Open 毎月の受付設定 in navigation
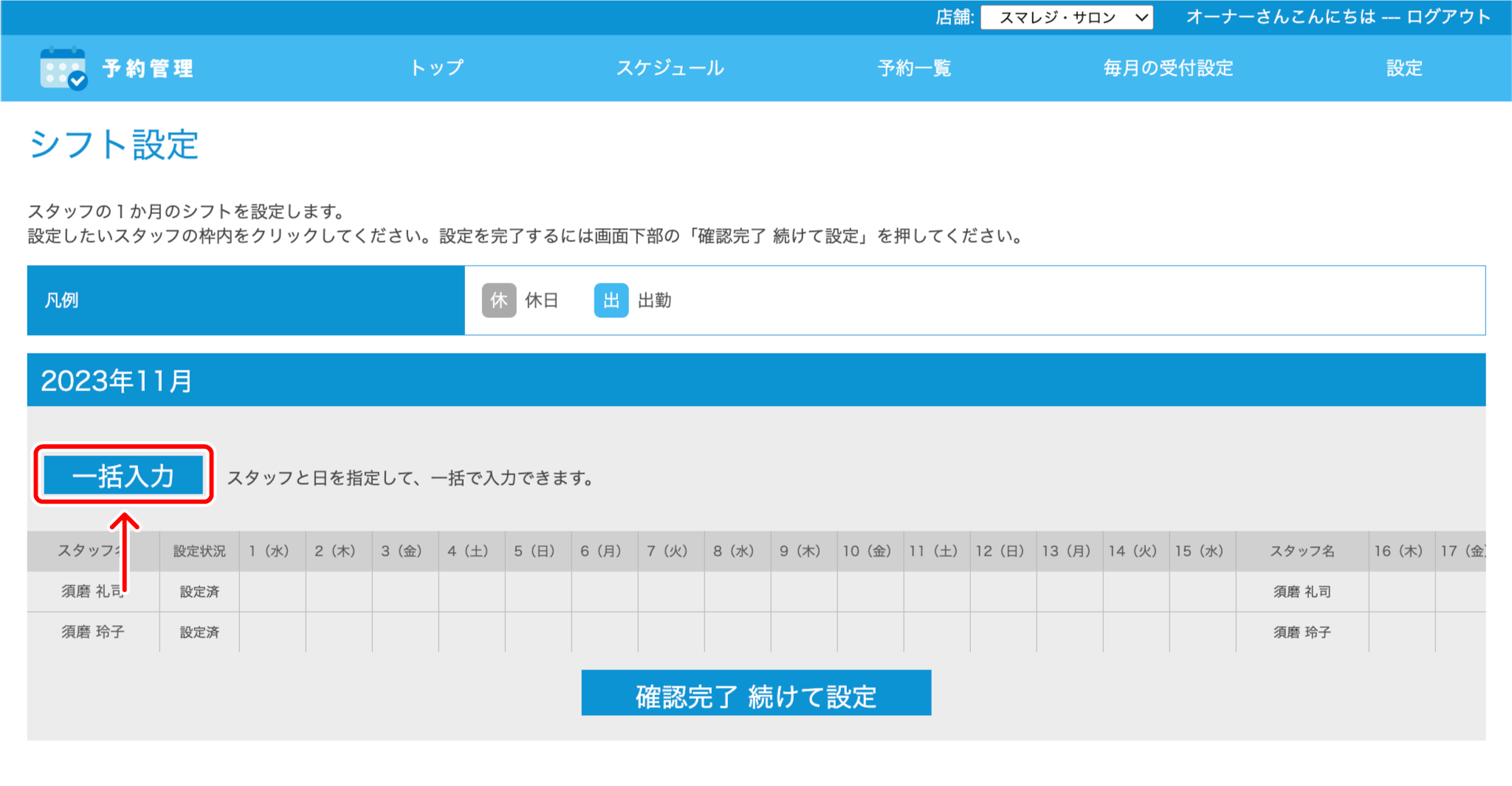Viewport: 1512px width, 786px height. pos(1167,69)
